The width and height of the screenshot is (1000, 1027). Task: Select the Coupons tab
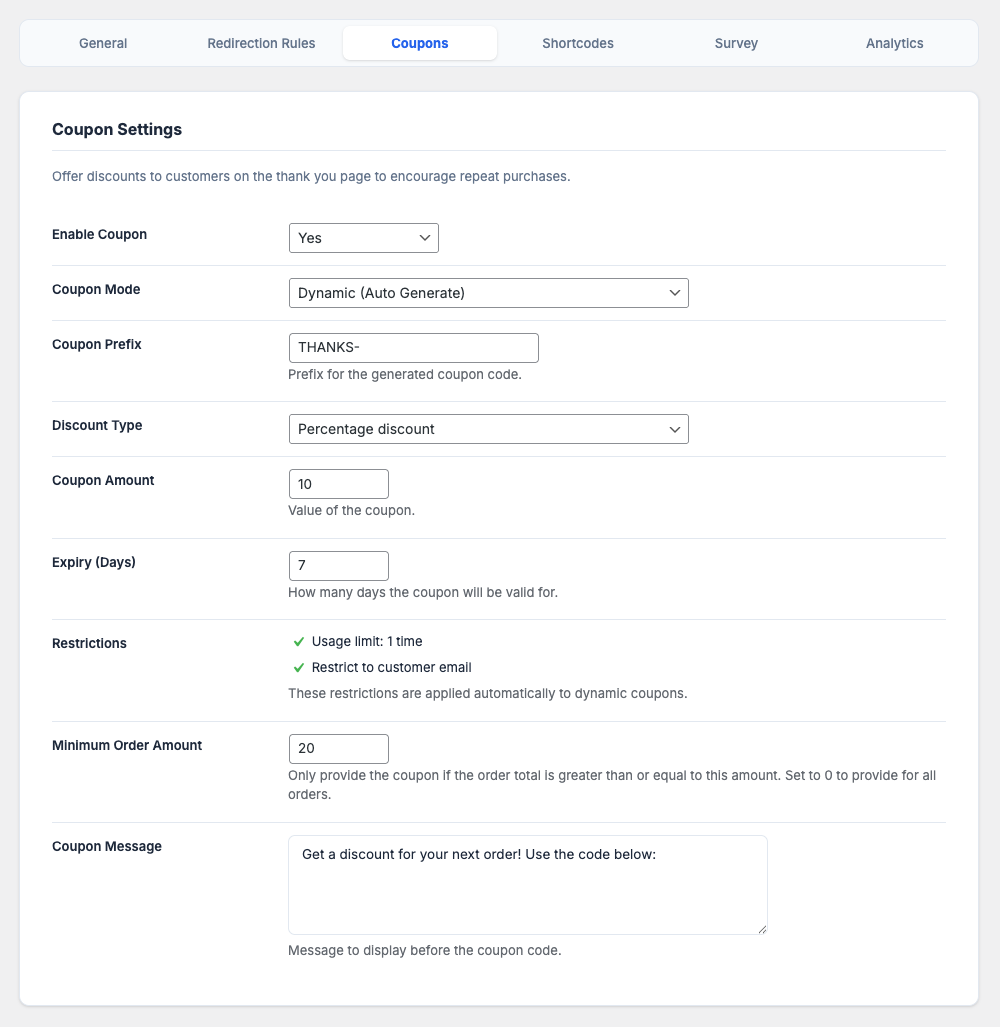420,44
